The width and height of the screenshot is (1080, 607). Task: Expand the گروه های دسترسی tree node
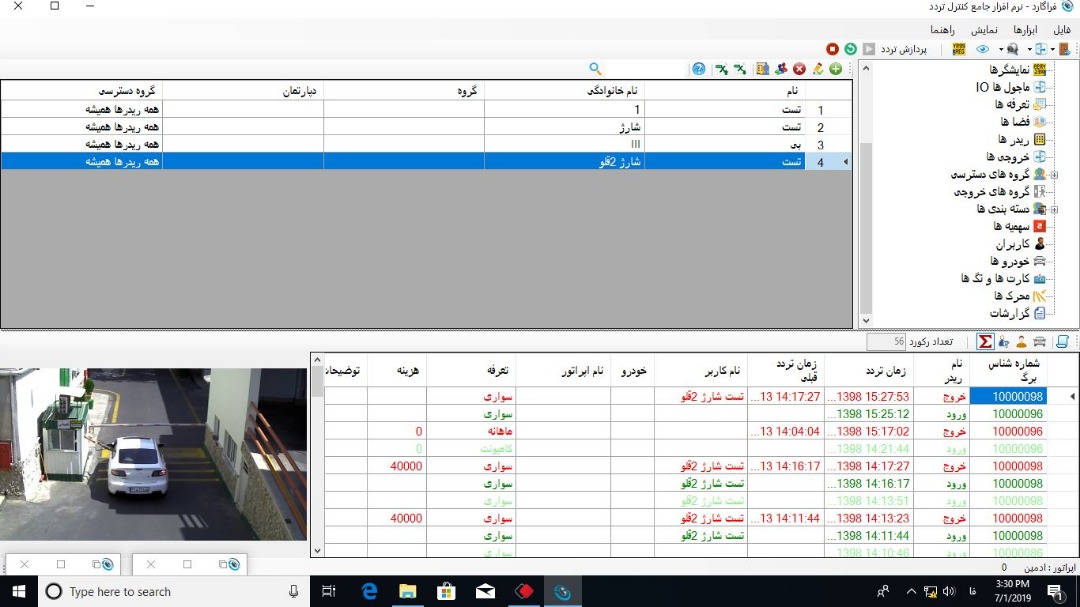click(1054, 174)
